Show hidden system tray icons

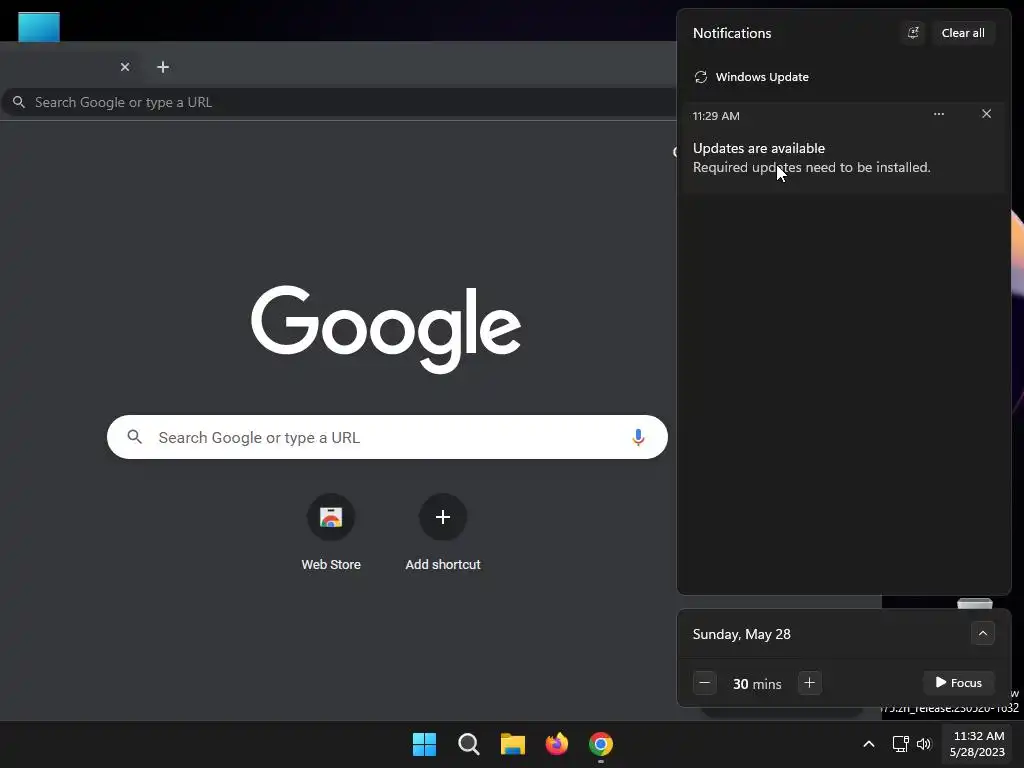pyautogui.click(x=869, y=744)
